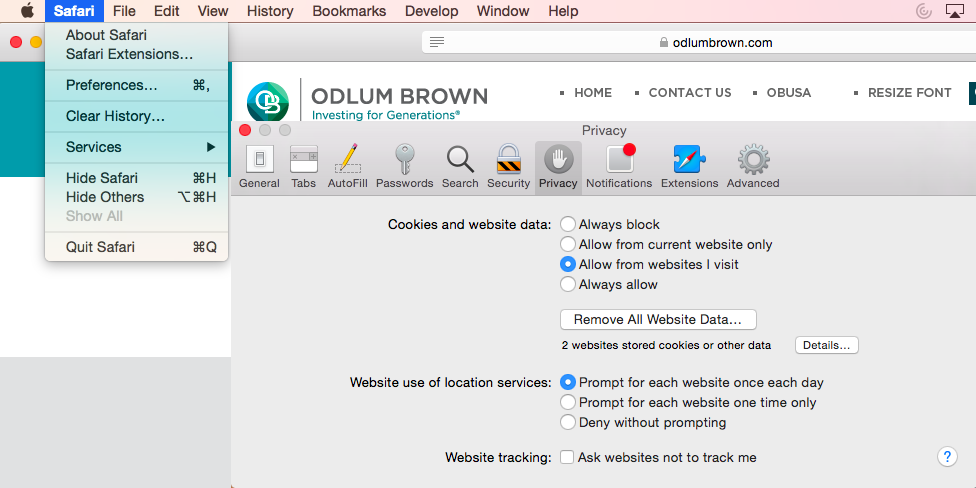Choose Safari Extensions… menu item

pos(137,54)
